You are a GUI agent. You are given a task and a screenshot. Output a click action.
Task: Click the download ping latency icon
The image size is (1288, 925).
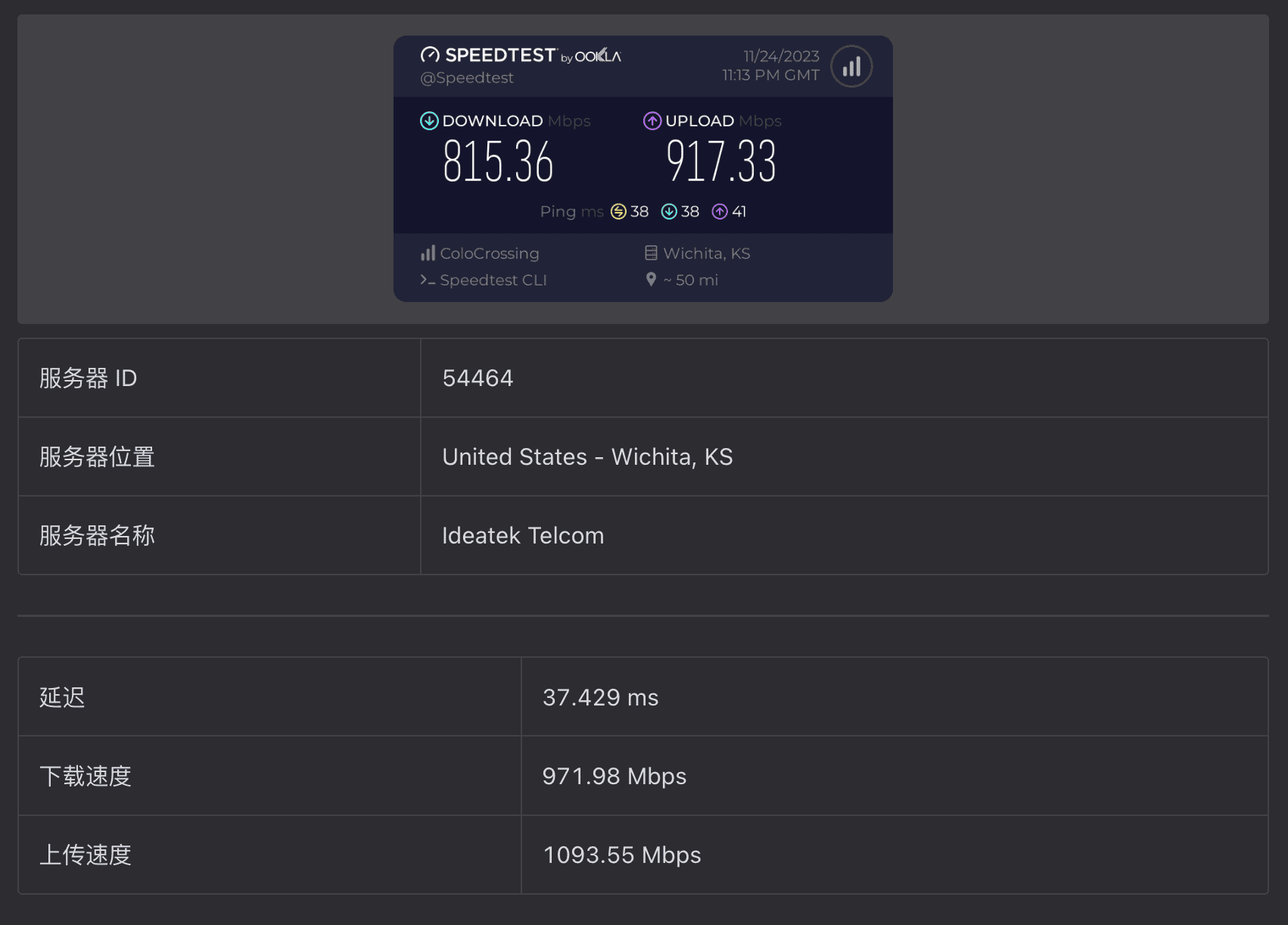coord(669,211)
